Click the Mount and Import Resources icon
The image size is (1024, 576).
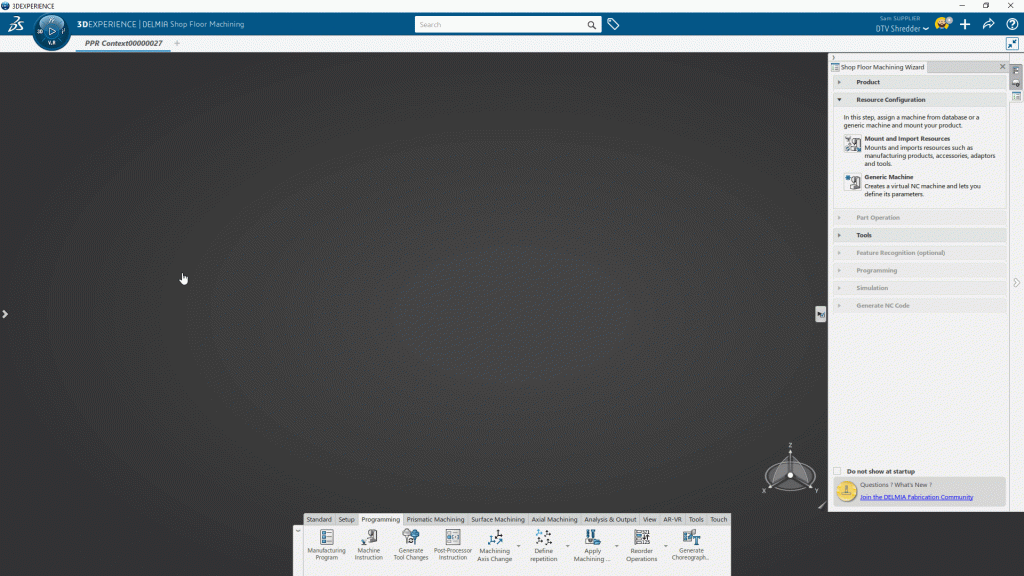[852, 144]
